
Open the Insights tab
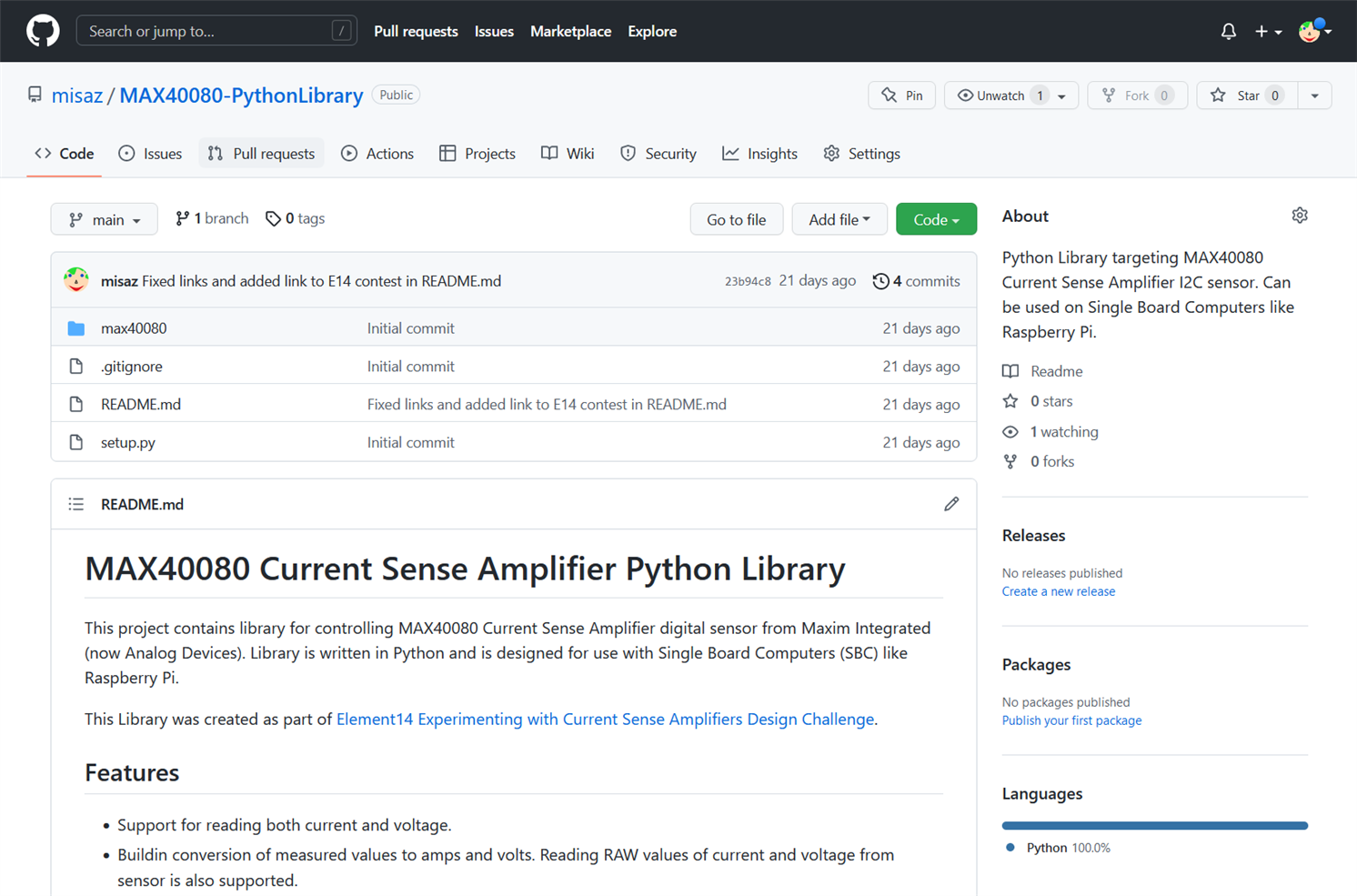pyautogui.click(x=759, y=154)
